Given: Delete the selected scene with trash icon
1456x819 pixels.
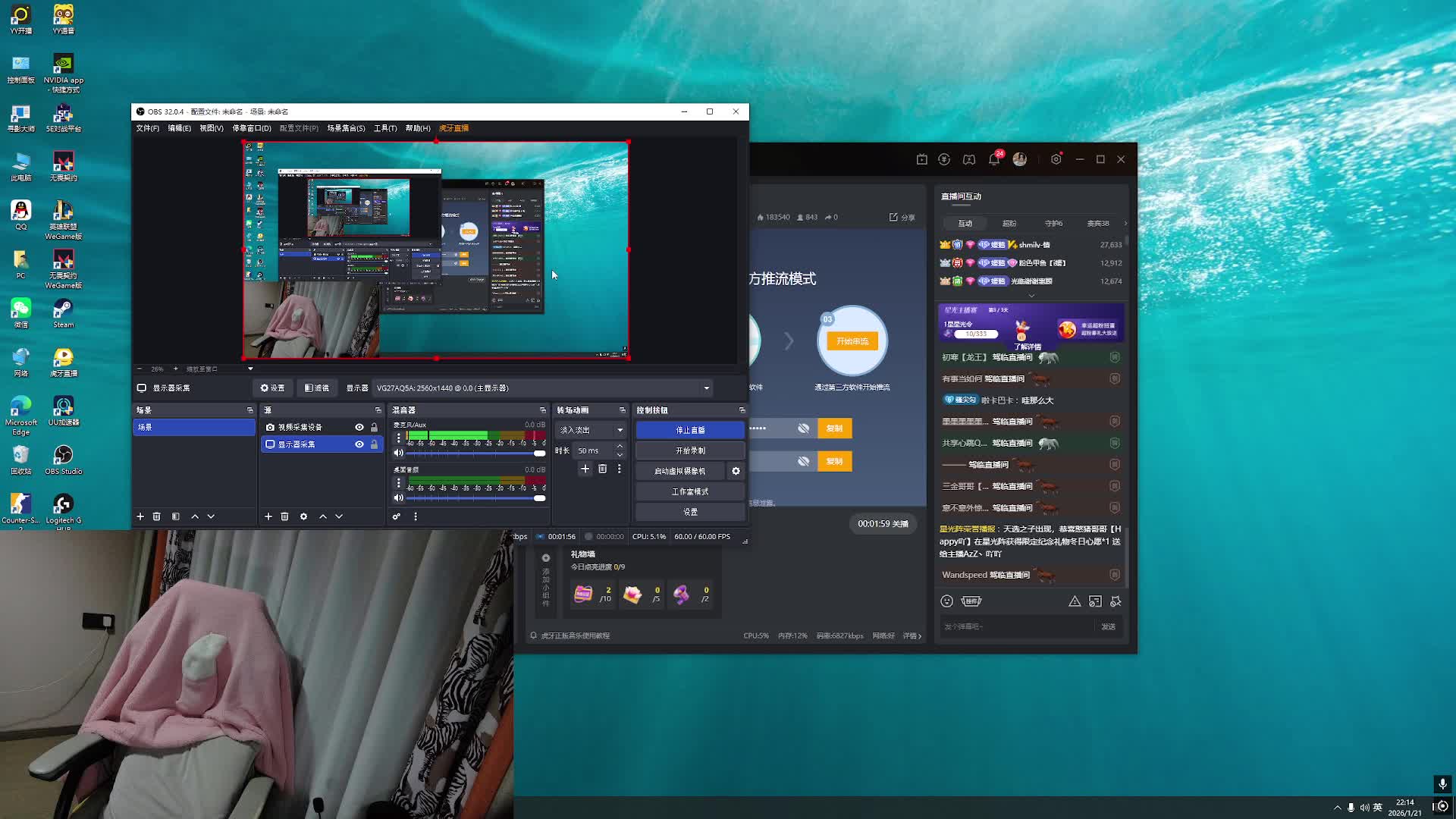Looking at the screenshot, I should tap(157, 516).
